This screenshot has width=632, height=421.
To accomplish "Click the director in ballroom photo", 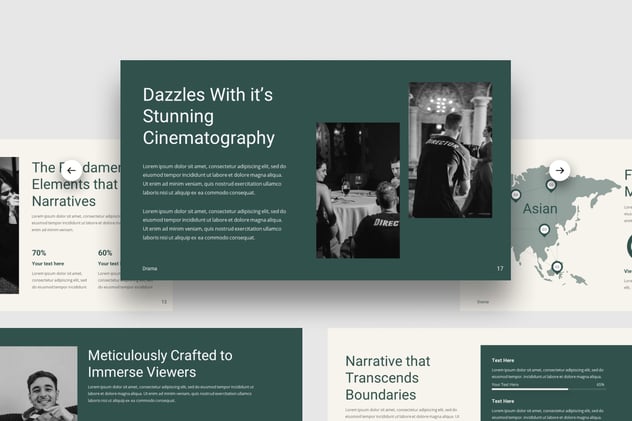I will pos(451,150).
